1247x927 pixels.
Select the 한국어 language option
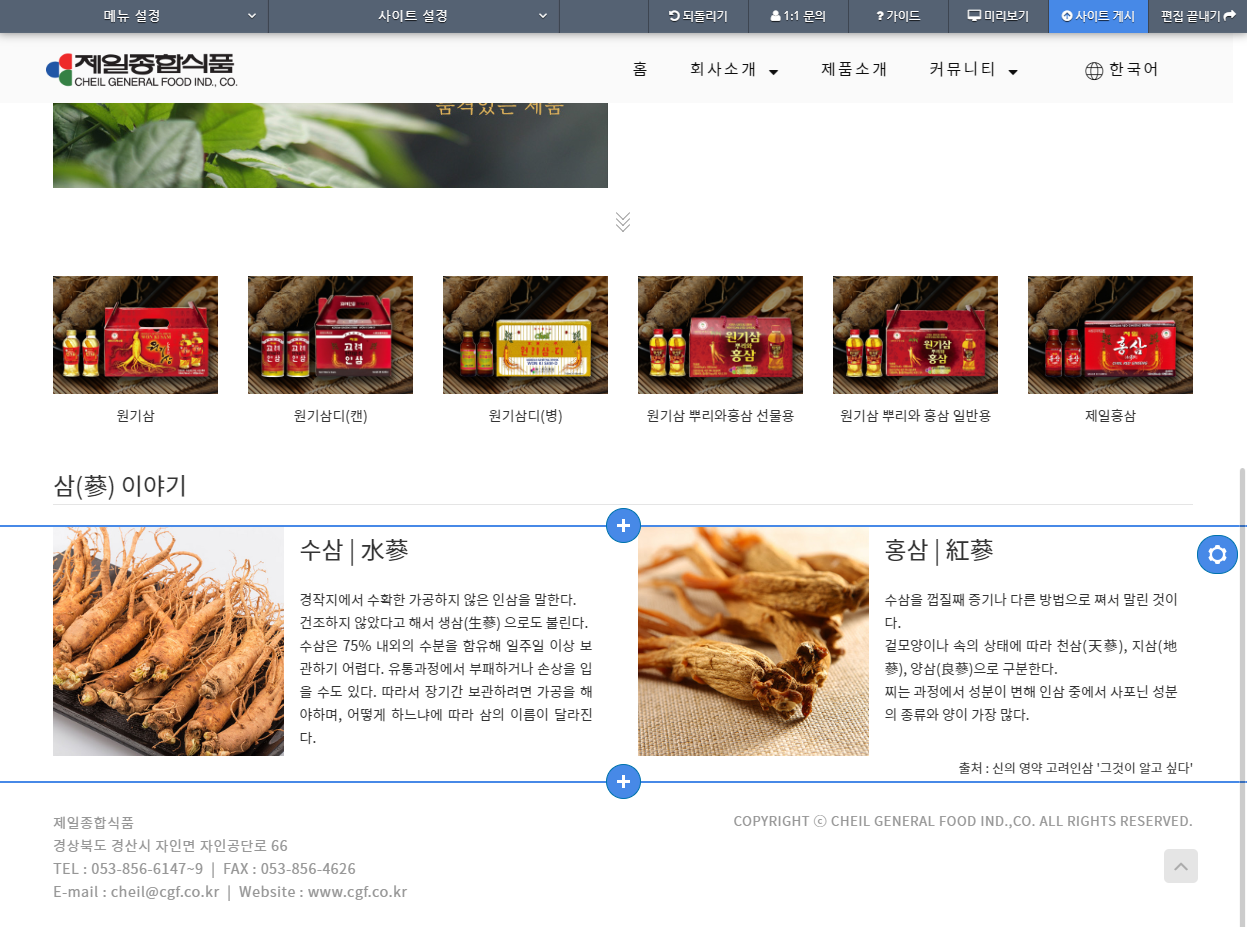point(1134,69)
